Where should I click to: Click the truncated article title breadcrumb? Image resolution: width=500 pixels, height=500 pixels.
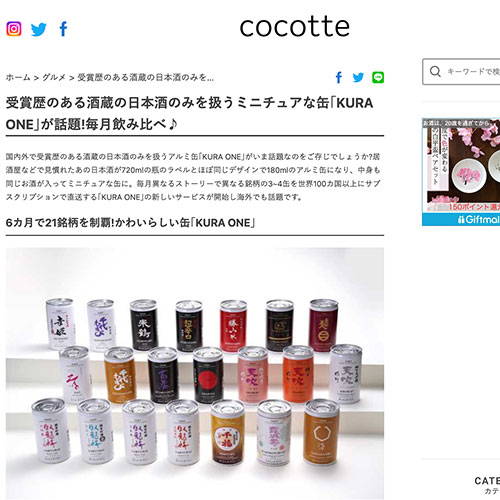tap(146, 77)
